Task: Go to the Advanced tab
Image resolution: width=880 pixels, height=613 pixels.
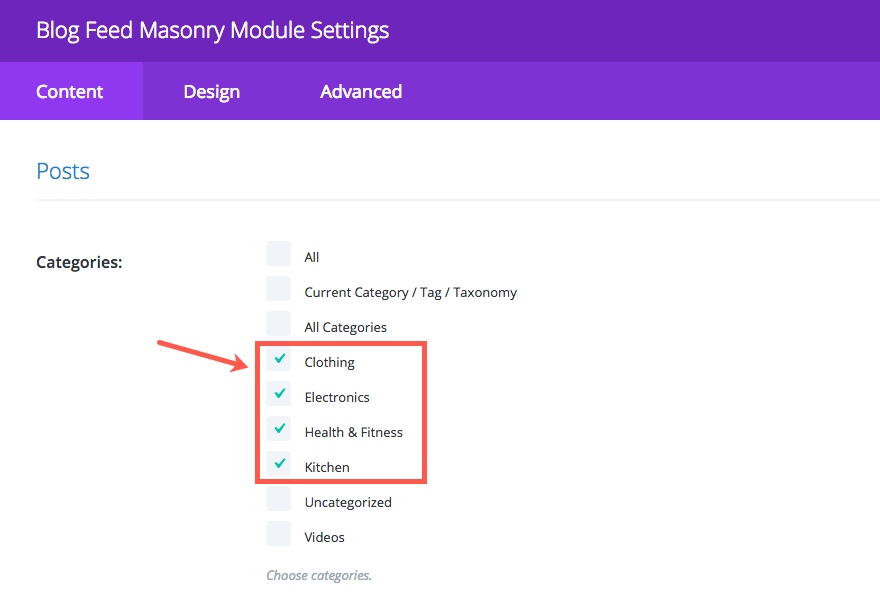Action: click(x=361, y=91)
